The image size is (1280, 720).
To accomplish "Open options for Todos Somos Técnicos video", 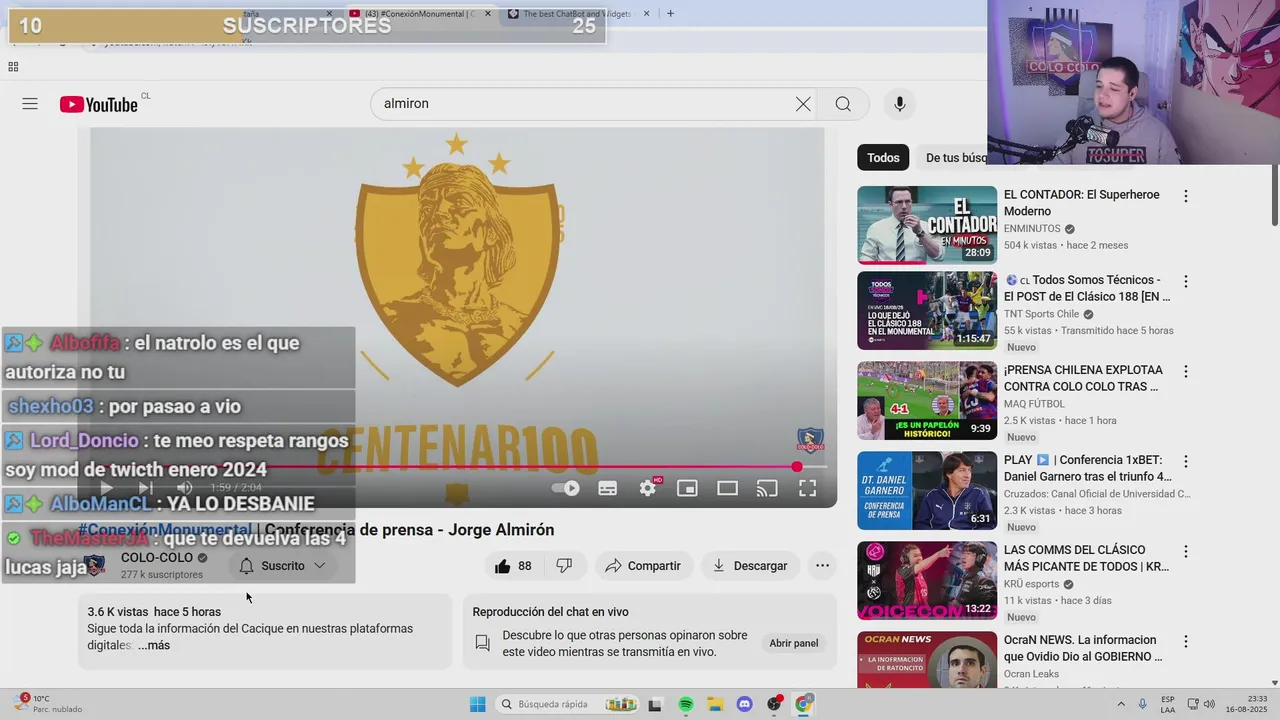I will (1186, 282).
